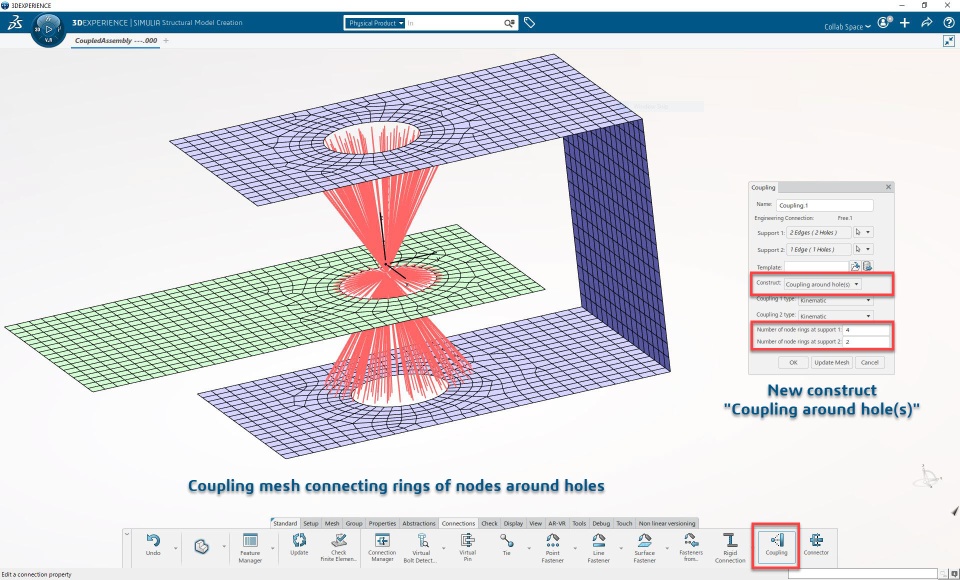960x580 pixels.
Task: Click the Support 2 field '1 Edge'
Action: (818, 249)
